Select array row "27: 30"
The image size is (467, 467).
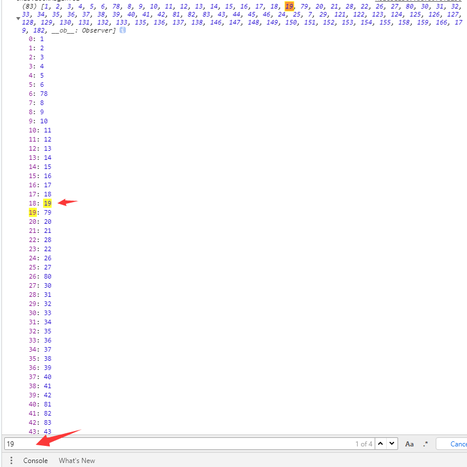pos(40,286)
